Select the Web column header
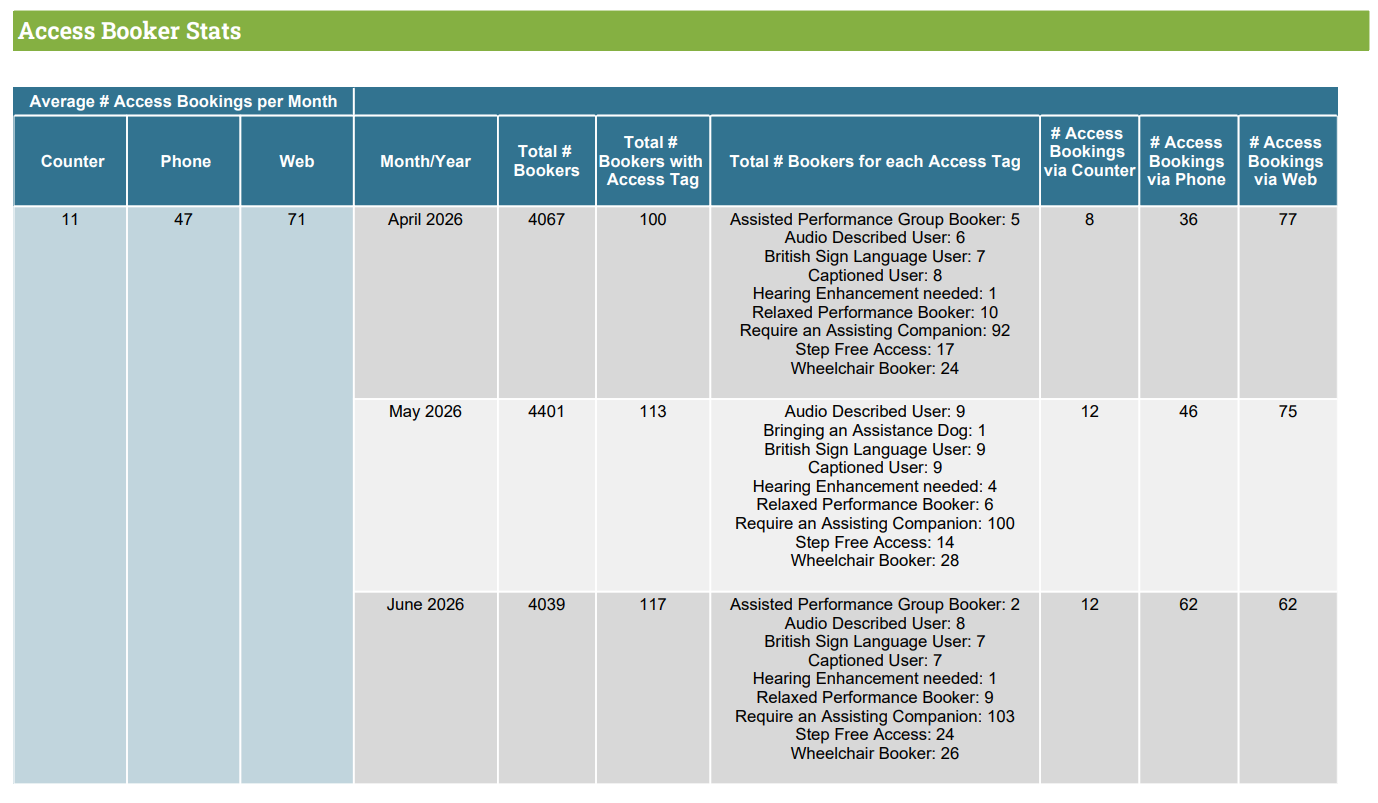 pos(297,161)
